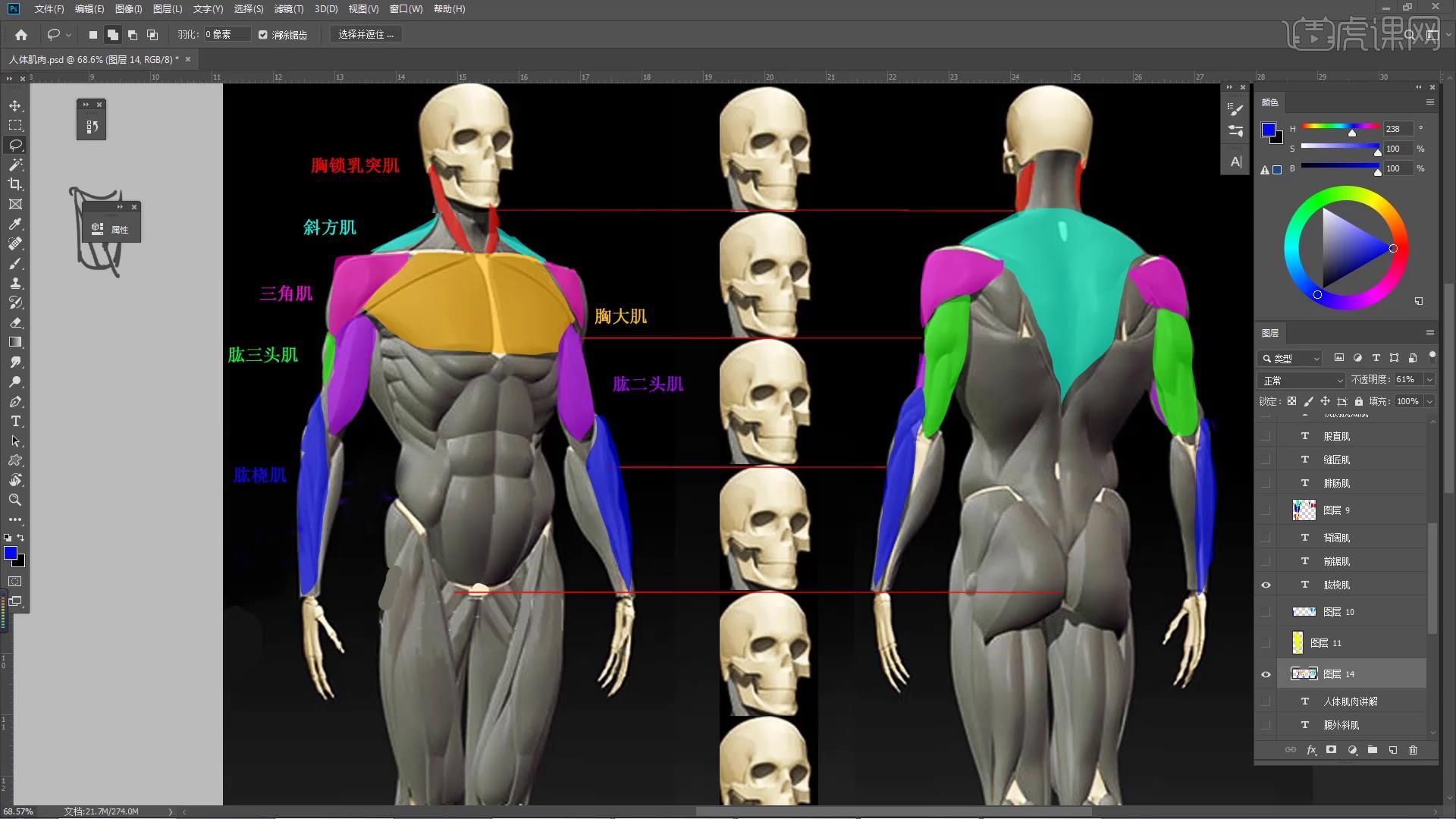The width and height of the screenshot is (1456, 819).
Task: Open the Color panel flyout menu
Action: click(x=1429, y=102)
